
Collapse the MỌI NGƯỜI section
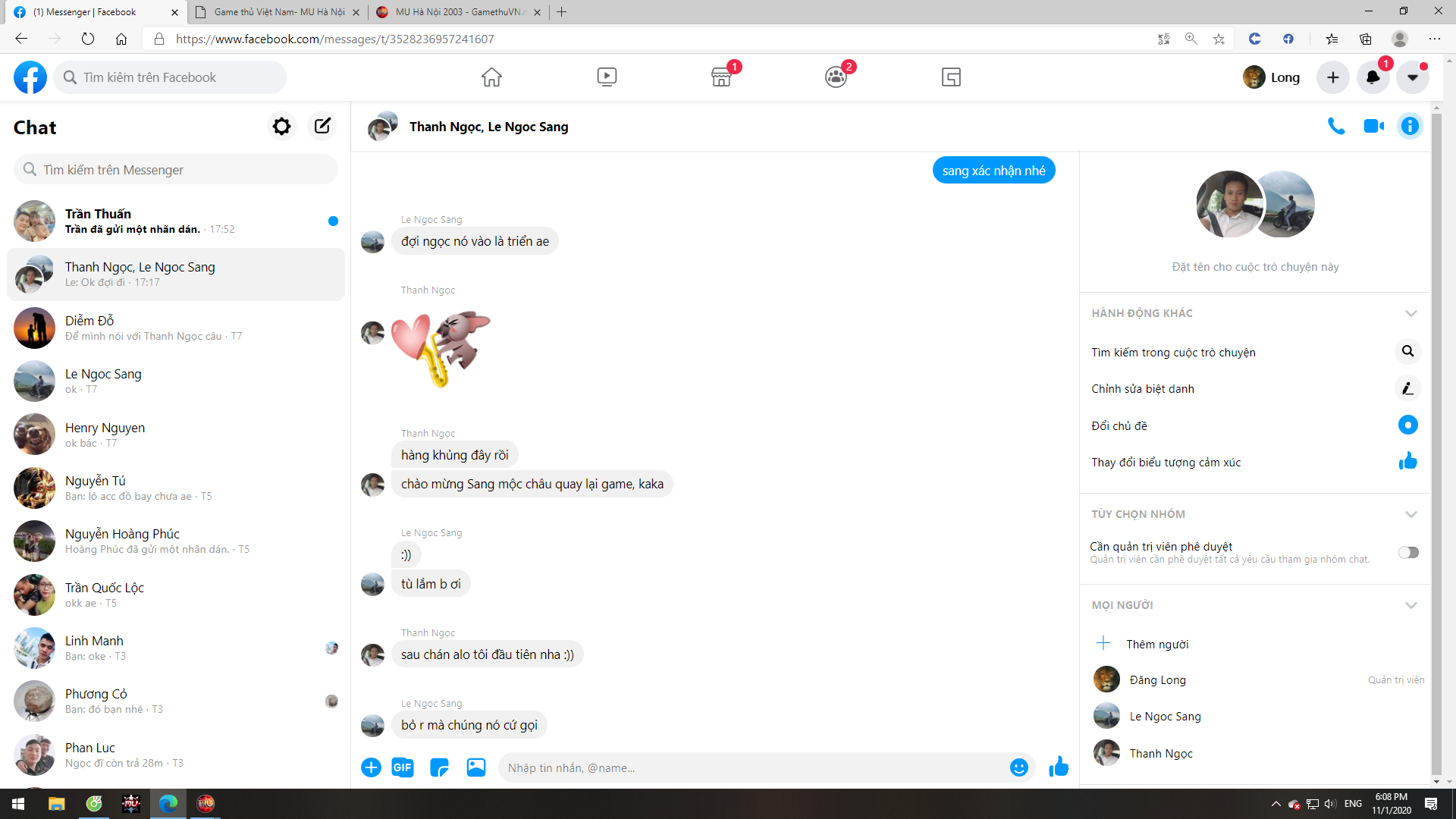(1411, 605)
